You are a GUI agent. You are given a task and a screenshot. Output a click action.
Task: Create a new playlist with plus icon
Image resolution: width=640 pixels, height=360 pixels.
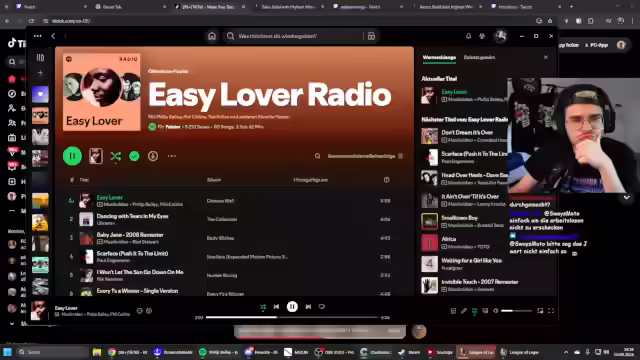tap(40, 73)
